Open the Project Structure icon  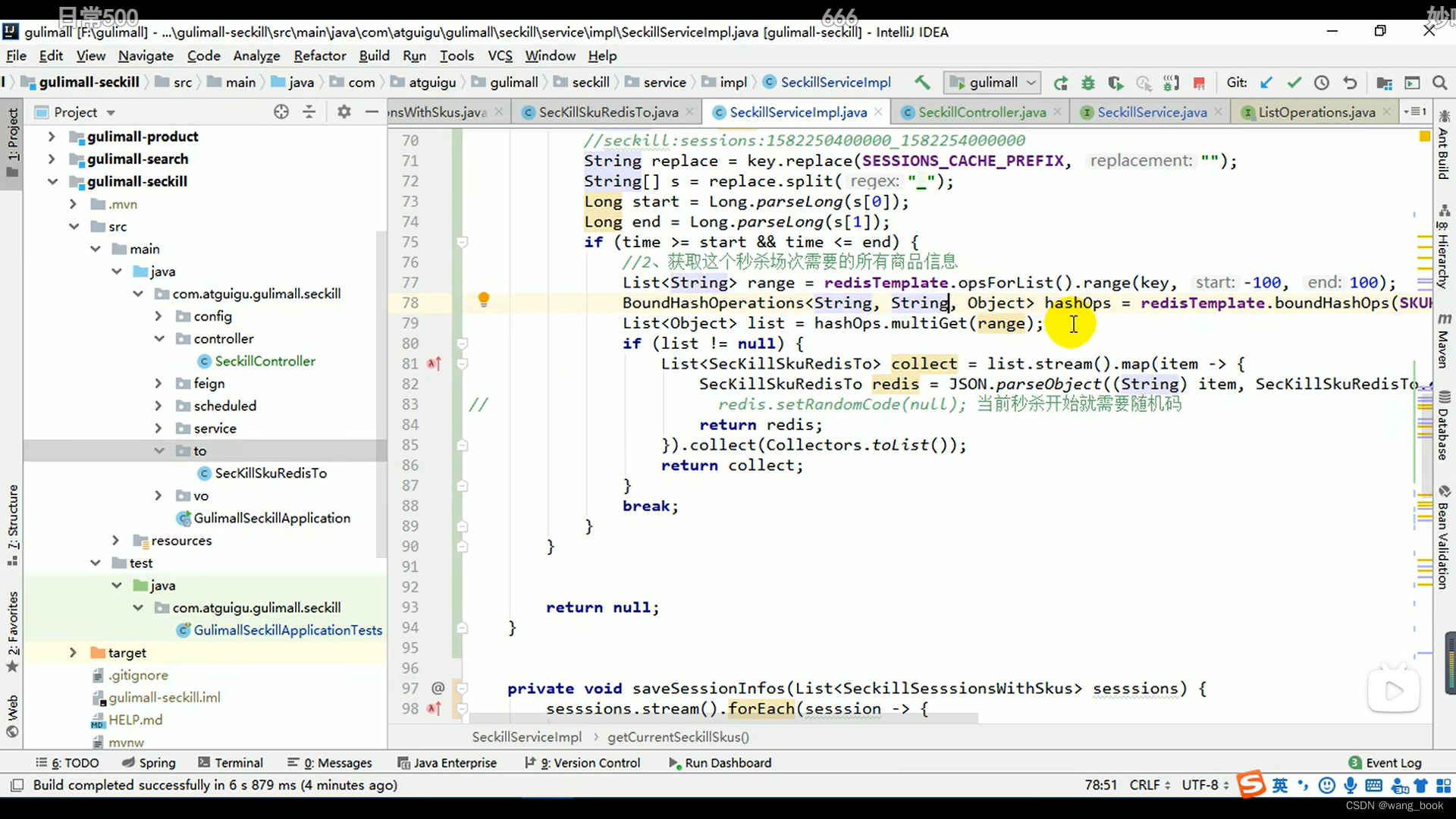(1384, 83)
